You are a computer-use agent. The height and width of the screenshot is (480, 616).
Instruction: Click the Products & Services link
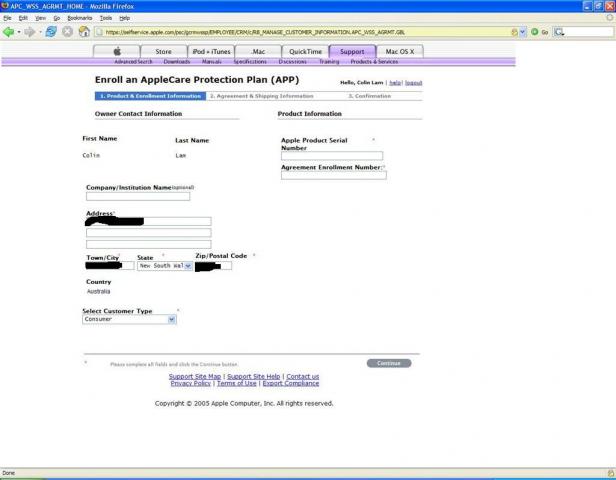click(x=374, y=62)
